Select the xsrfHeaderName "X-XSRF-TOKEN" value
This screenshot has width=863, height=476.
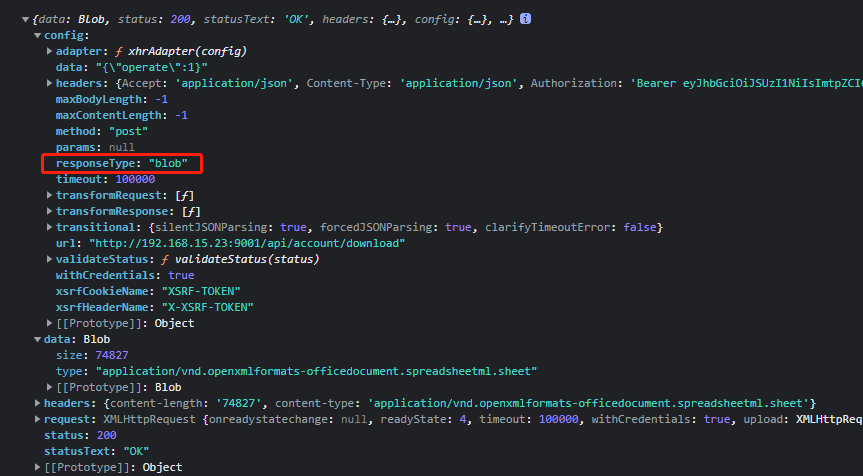(x=207, y=307)
